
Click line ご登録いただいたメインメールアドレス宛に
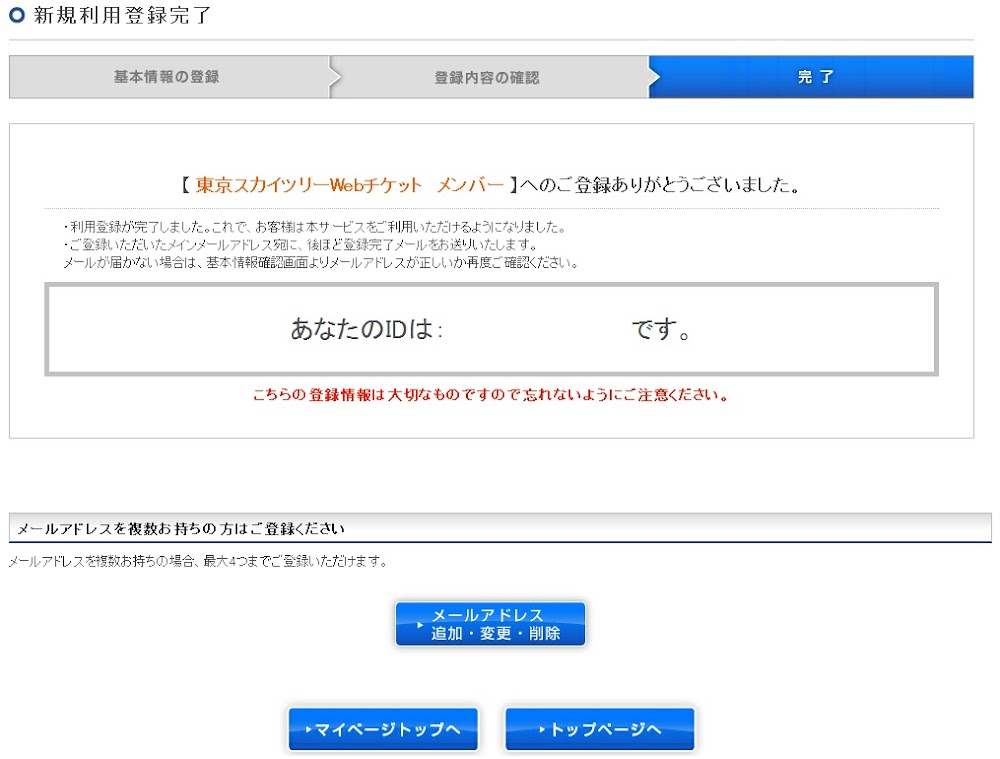coord(300,244)
